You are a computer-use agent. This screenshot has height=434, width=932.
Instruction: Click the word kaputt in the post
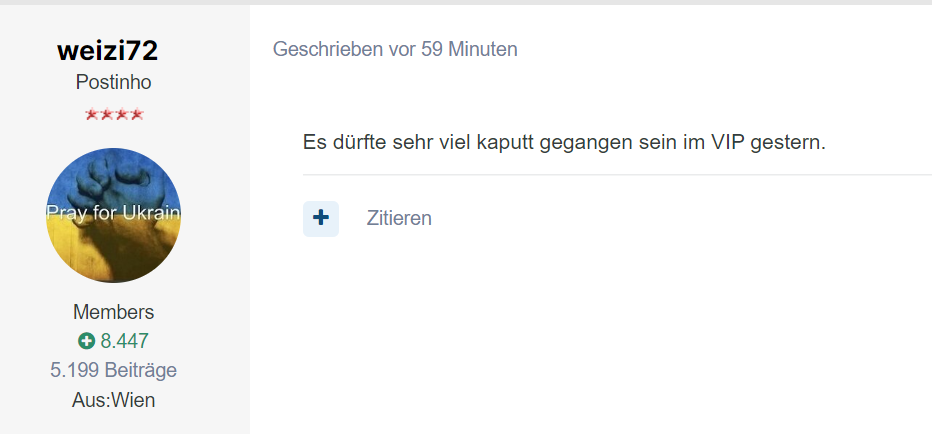point(505,144)
